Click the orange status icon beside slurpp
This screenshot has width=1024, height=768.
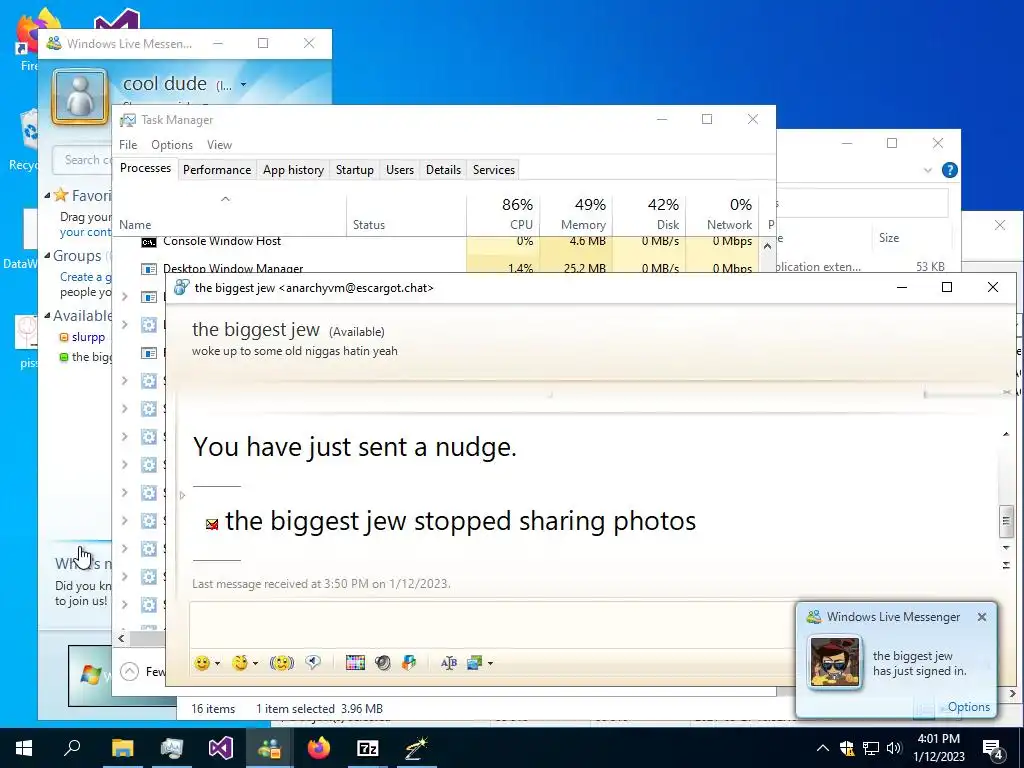(64, 338)
